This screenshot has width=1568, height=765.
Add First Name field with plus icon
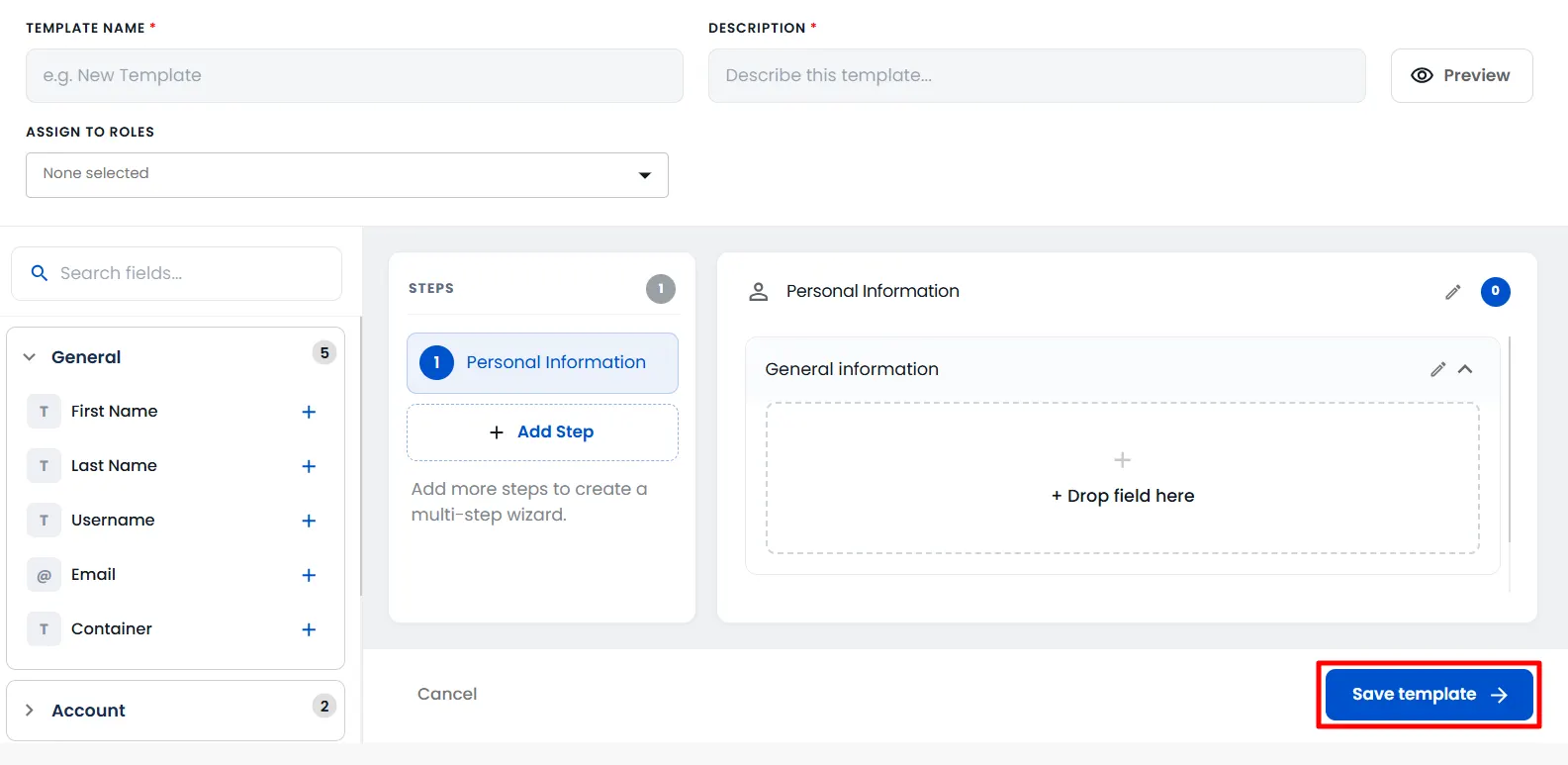pos(309,412)
